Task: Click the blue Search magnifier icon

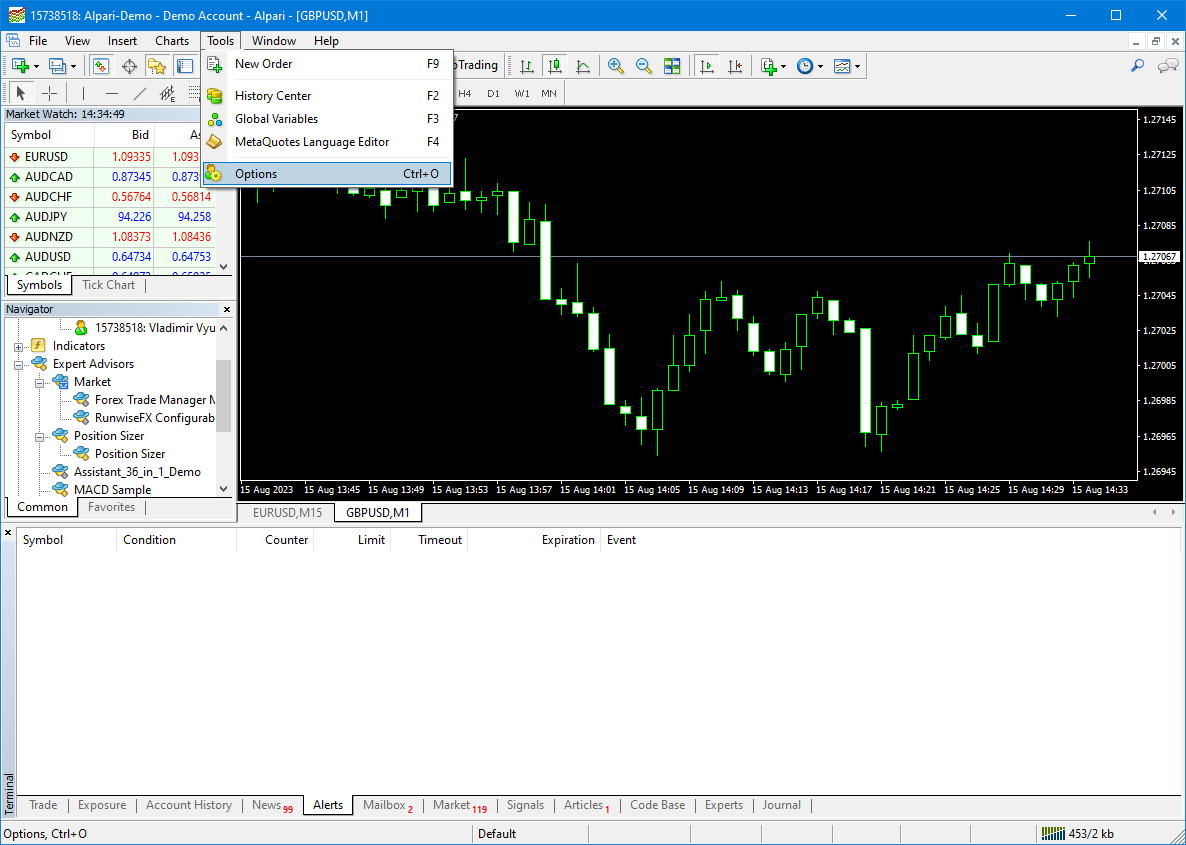Action: coord(1137,66)
